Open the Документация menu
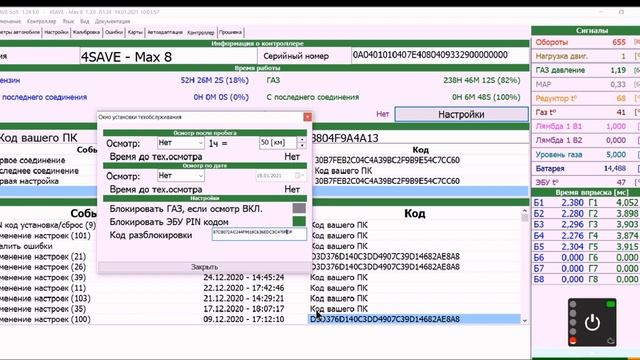Screen dimensions: 640x360 click(x=112, y=21)
